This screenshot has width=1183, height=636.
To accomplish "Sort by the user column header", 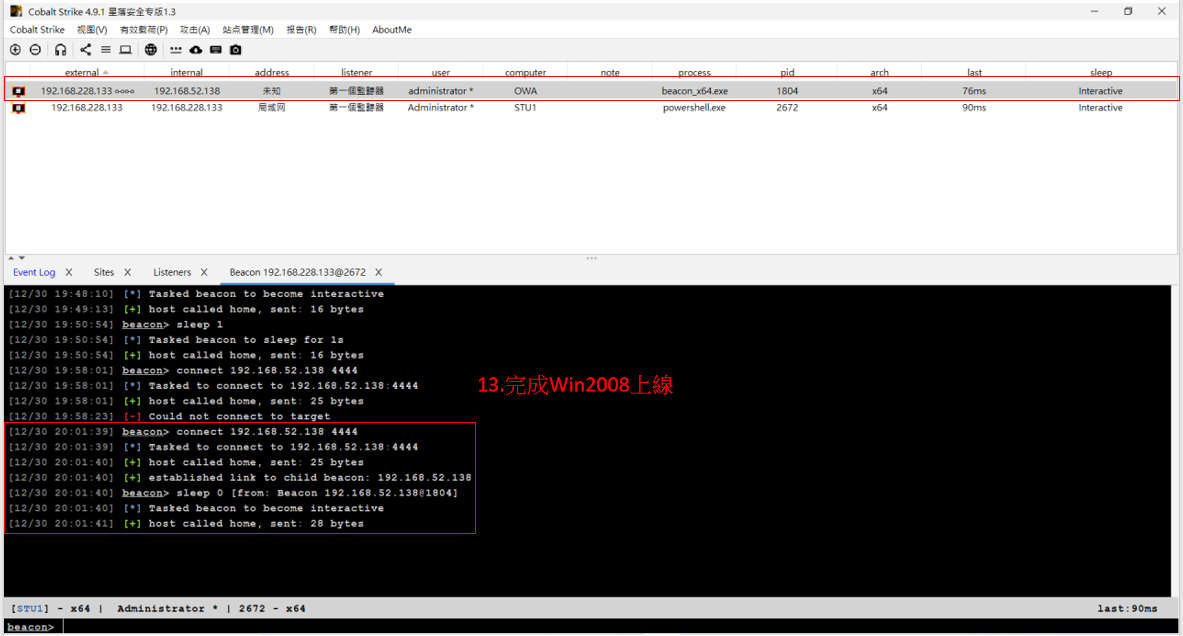I will click(x=441, y=72).
